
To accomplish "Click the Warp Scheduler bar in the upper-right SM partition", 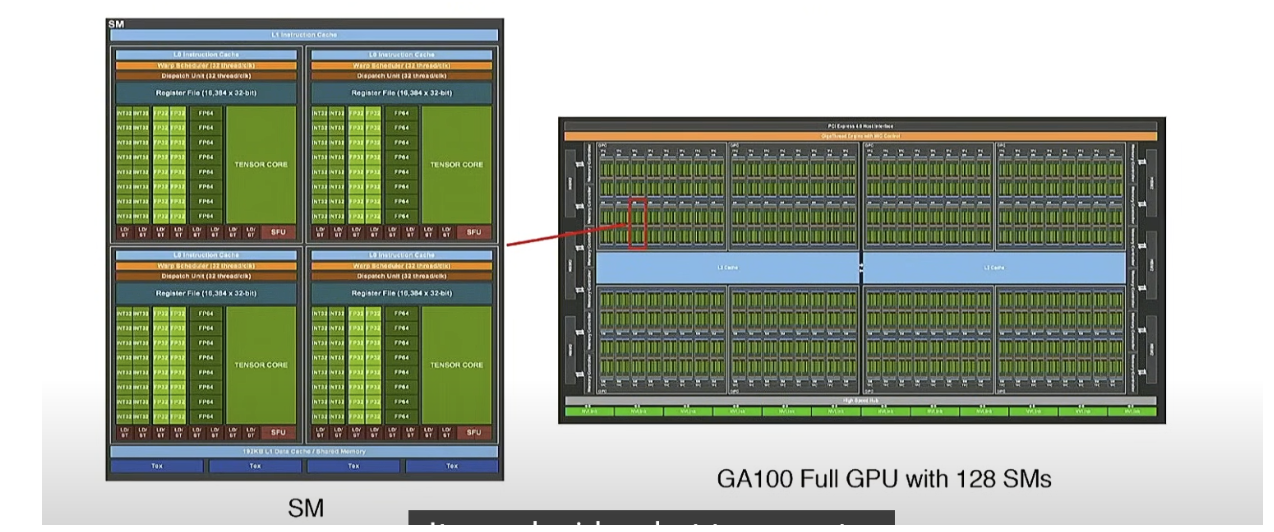I will pos(402,66).
